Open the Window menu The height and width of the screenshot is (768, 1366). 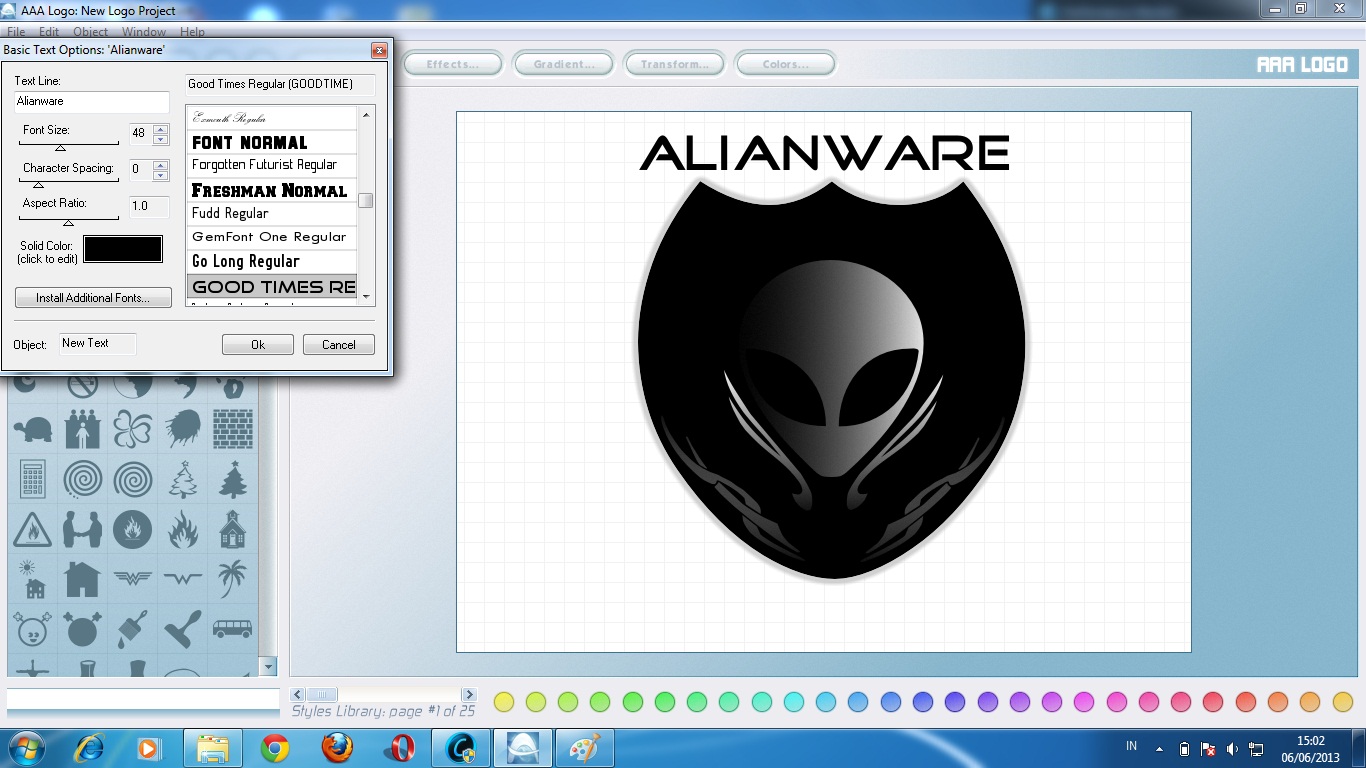coord(144,32)
